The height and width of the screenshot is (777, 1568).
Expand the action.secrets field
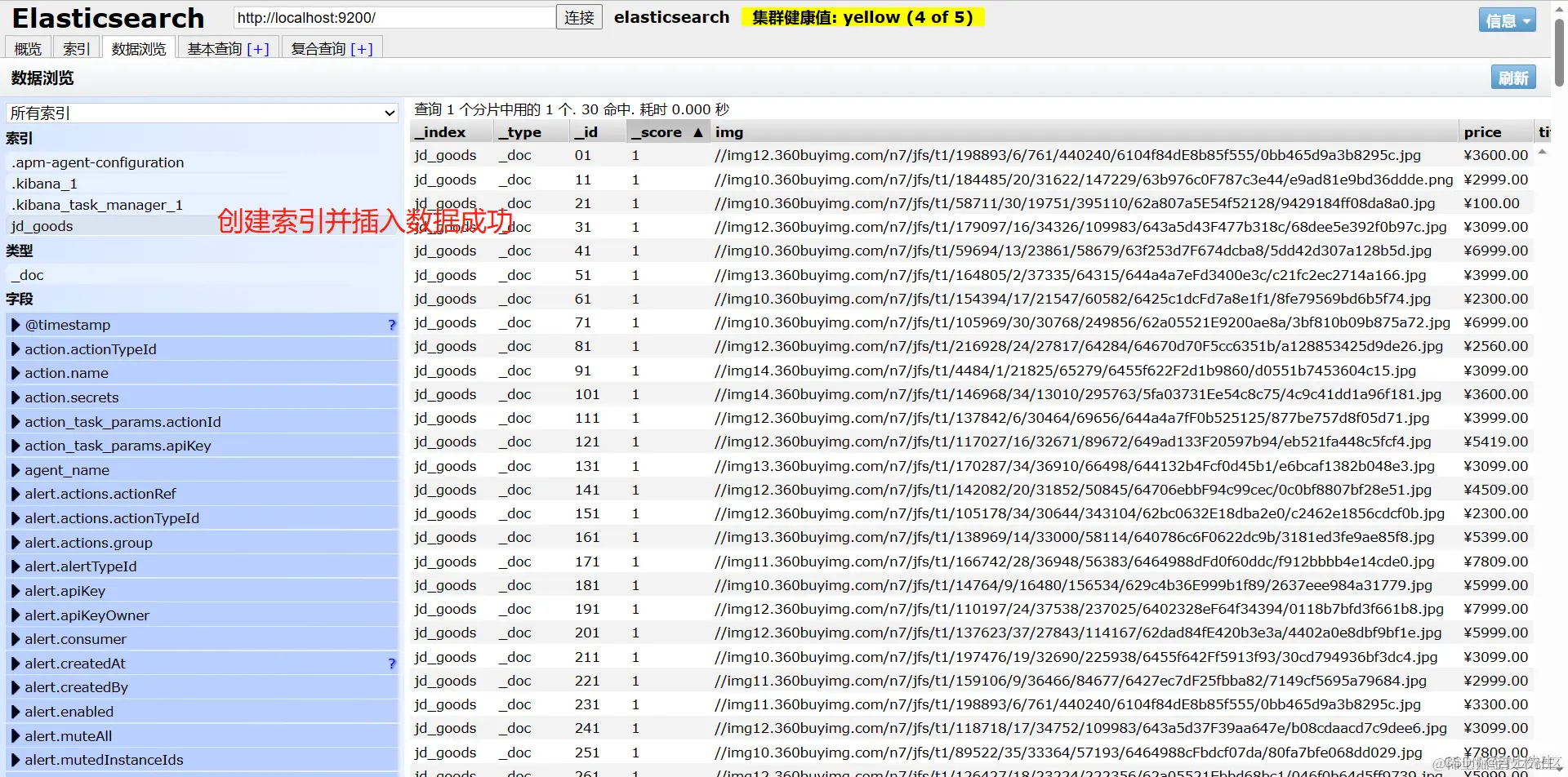(x=16, y=397)
